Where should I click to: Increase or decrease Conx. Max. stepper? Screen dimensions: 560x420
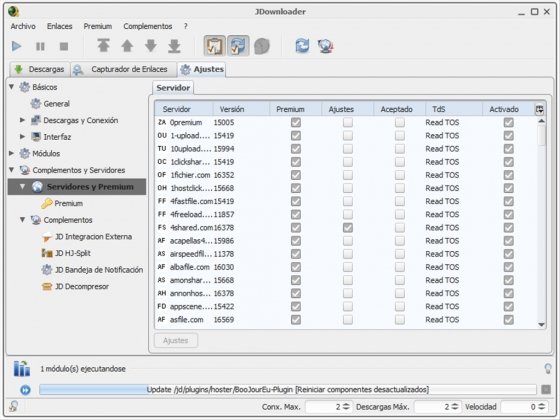[x=346, y=407]
